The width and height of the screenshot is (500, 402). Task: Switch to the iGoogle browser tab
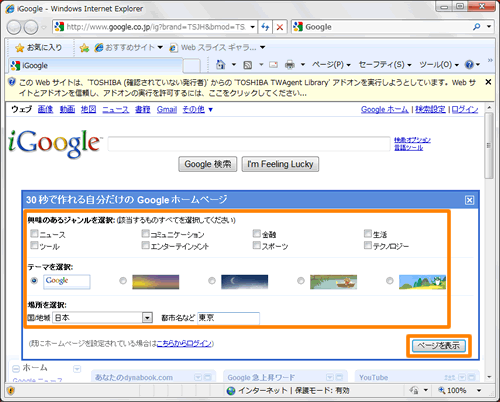point(95,65)
